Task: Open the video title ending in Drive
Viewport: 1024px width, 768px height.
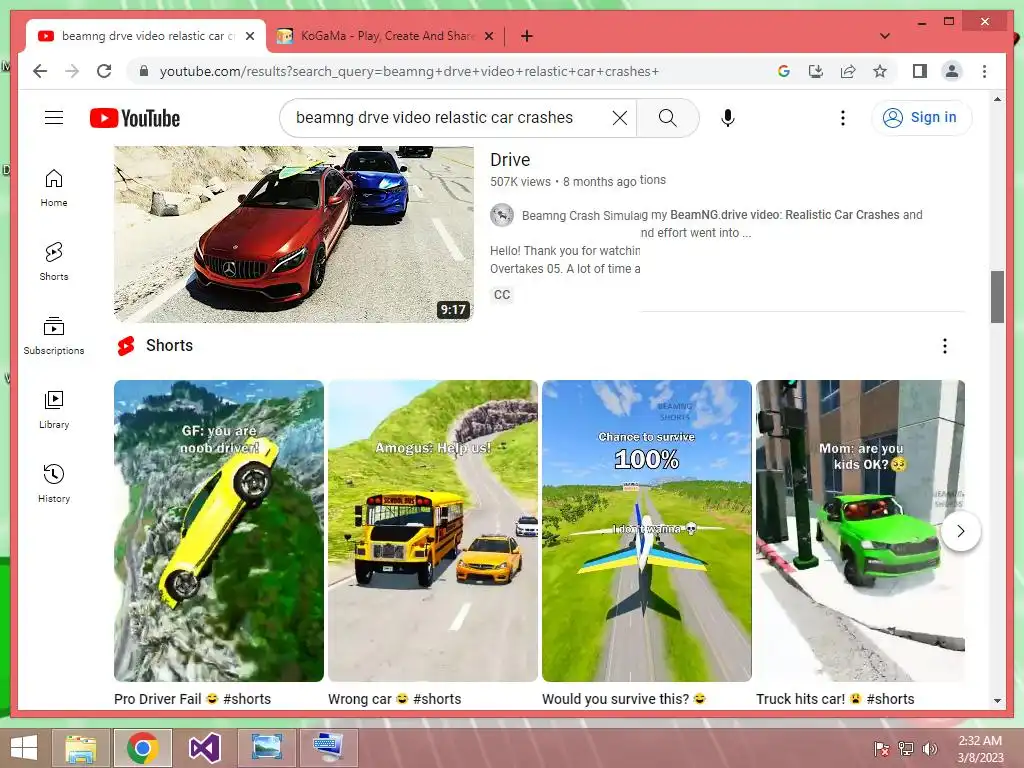Action: click(510, 159)
